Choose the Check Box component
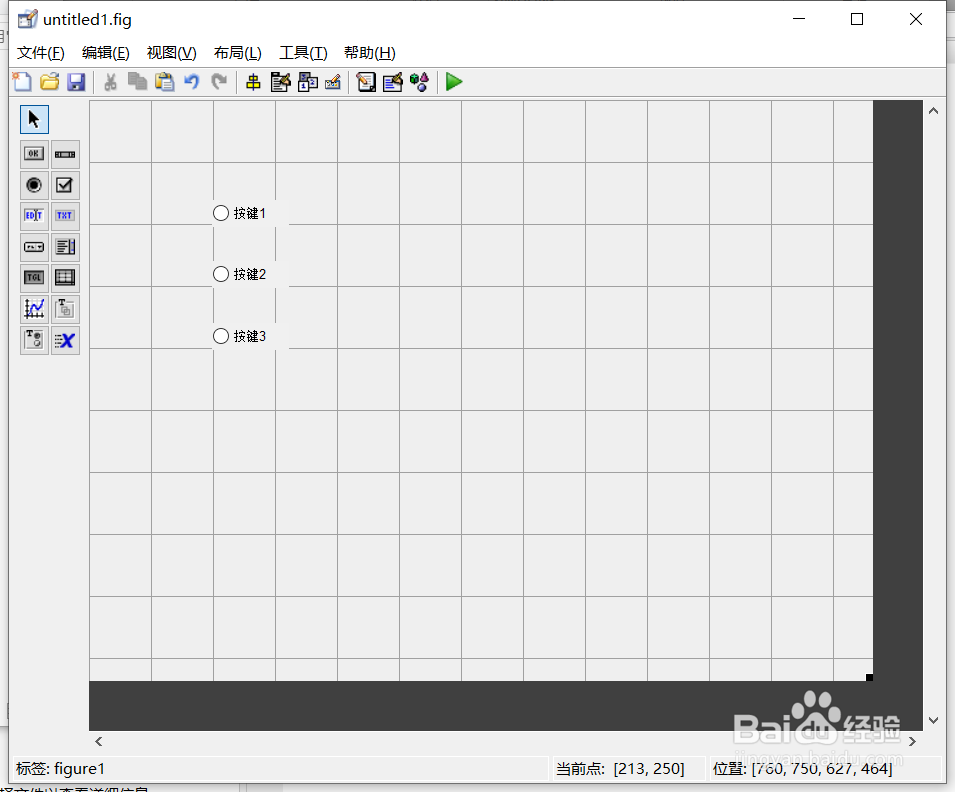Screen dimensions: 955x792 coord(65,185)
